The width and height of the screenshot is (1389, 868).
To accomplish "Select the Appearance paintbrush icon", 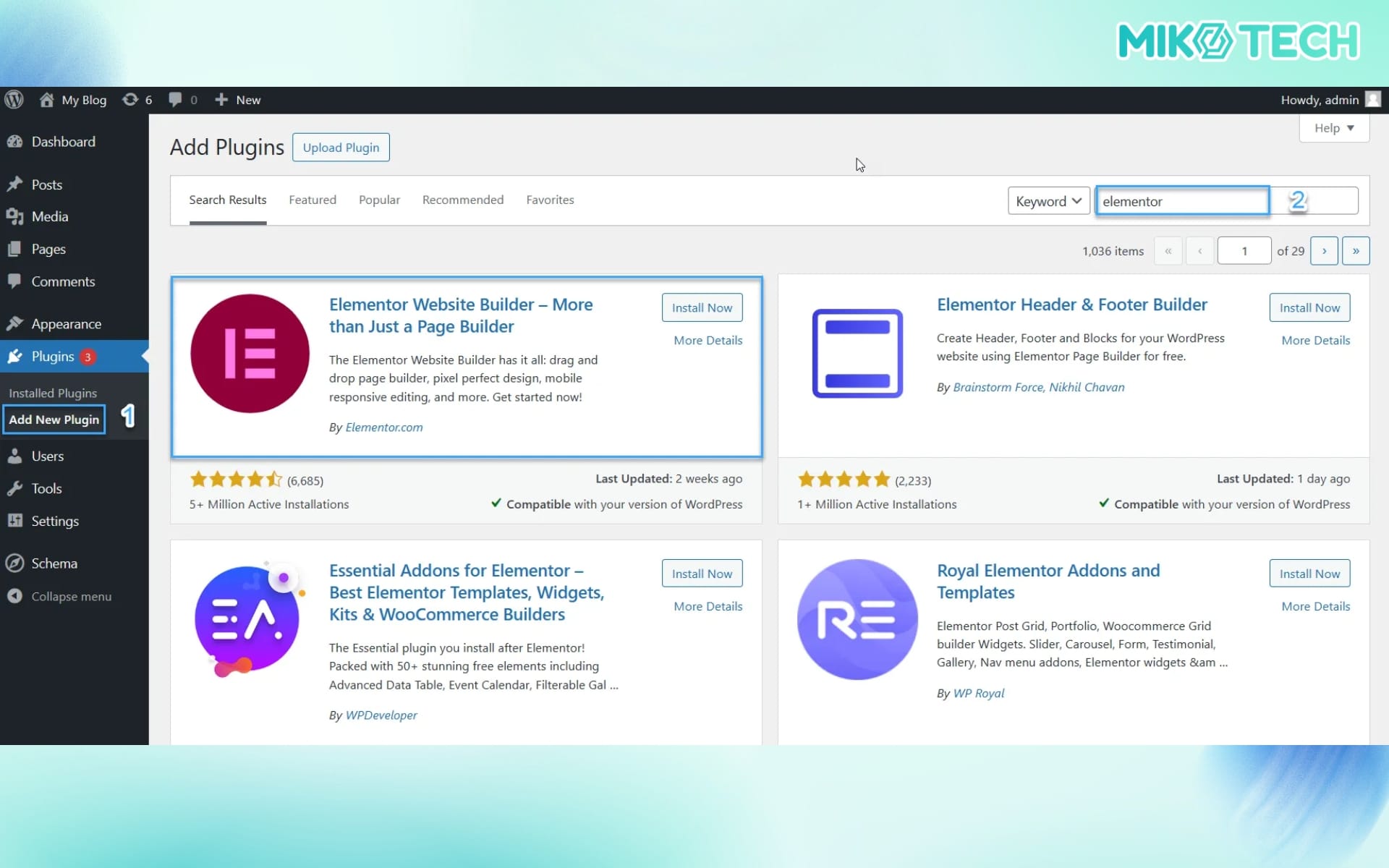I will click(x=15, y=323).
